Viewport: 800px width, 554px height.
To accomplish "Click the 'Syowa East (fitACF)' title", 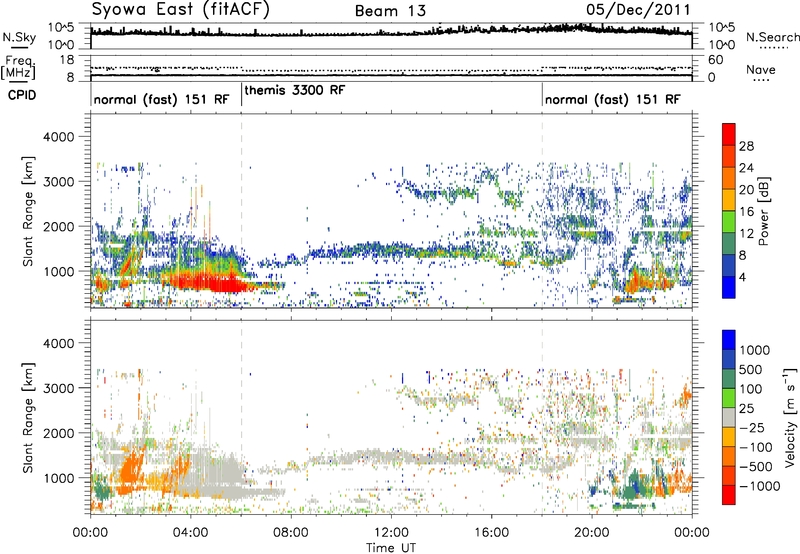I will click(181, 10).
